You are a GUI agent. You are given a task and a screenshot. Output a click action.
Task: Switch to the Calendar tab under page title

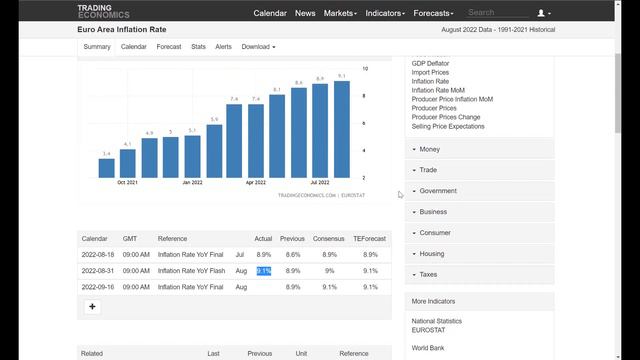(133, 47)
